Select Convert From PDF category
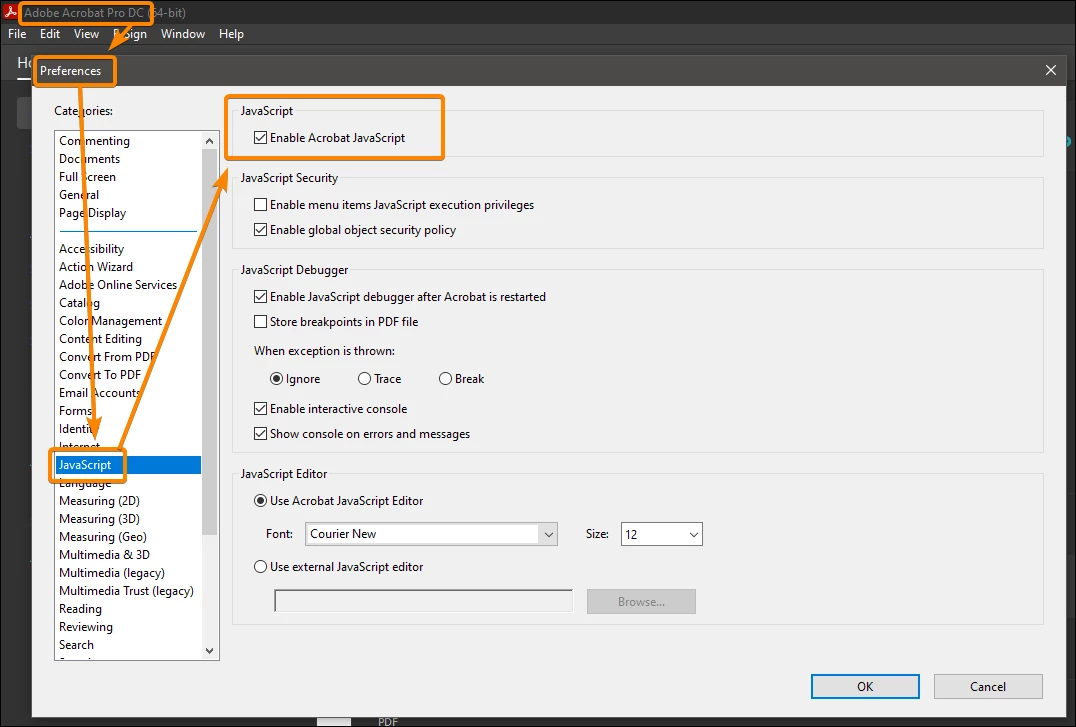The height and width of the screenshot is (727, 1076). pyautogui.click(x=107, y=356)
